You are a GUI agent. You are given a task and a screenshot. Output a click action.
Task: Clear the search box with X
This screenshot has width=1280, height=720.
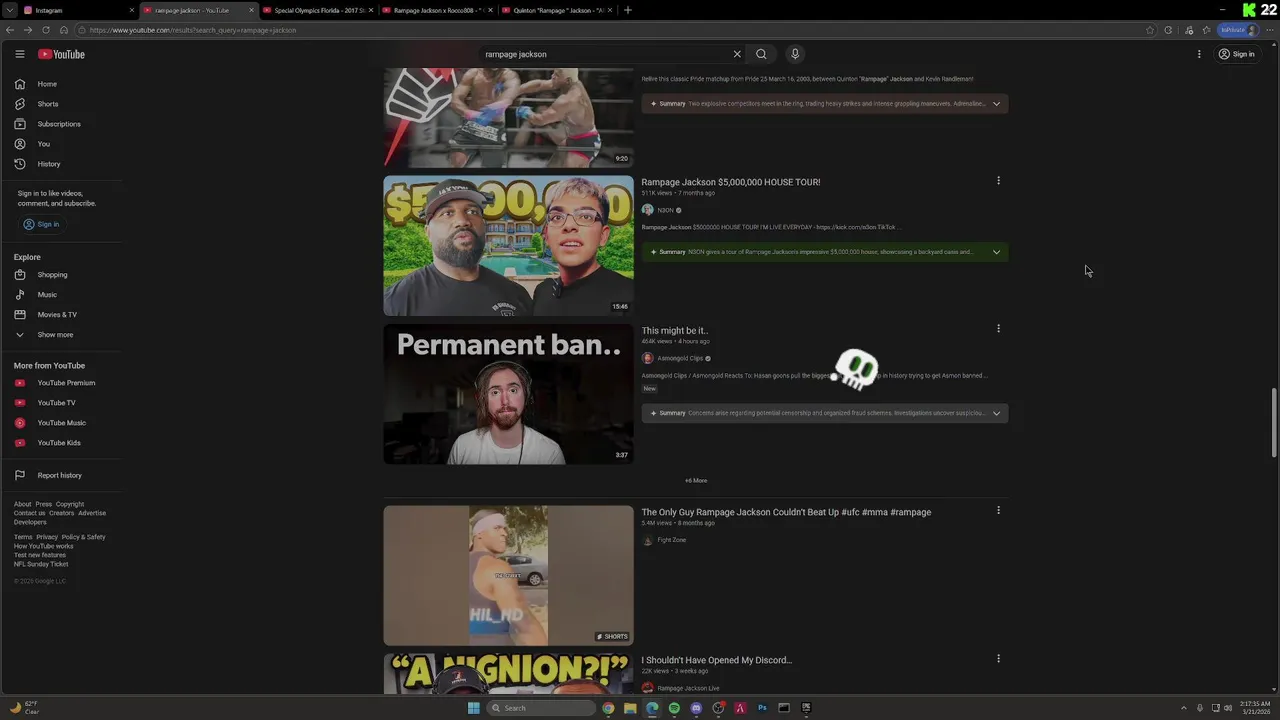coord(737,54)
